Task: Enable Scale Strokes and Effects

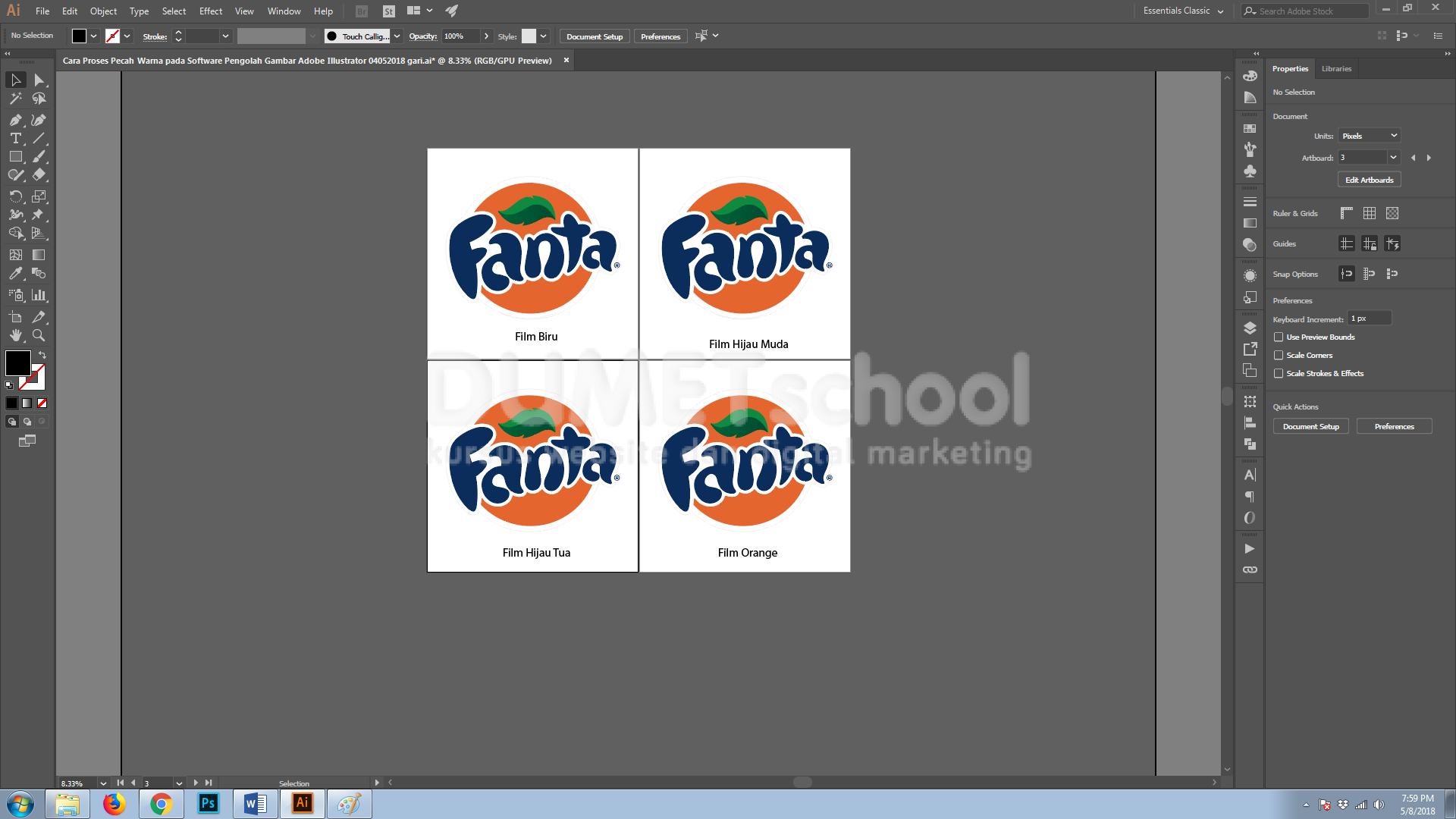Action: point(1279,372)
